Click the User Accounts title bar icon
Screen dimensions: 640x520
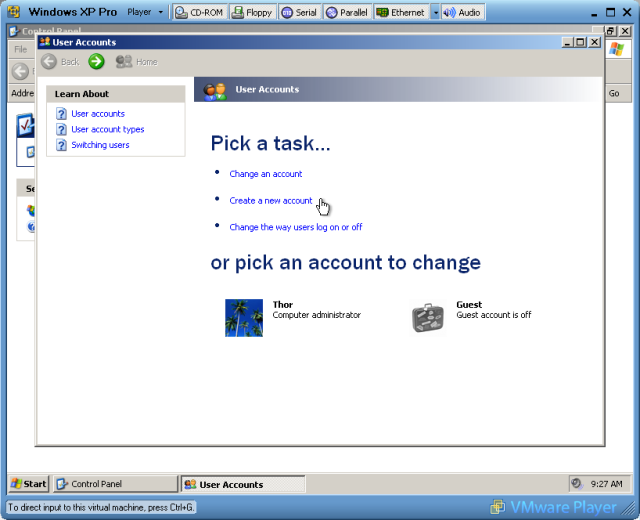[45, 42]
